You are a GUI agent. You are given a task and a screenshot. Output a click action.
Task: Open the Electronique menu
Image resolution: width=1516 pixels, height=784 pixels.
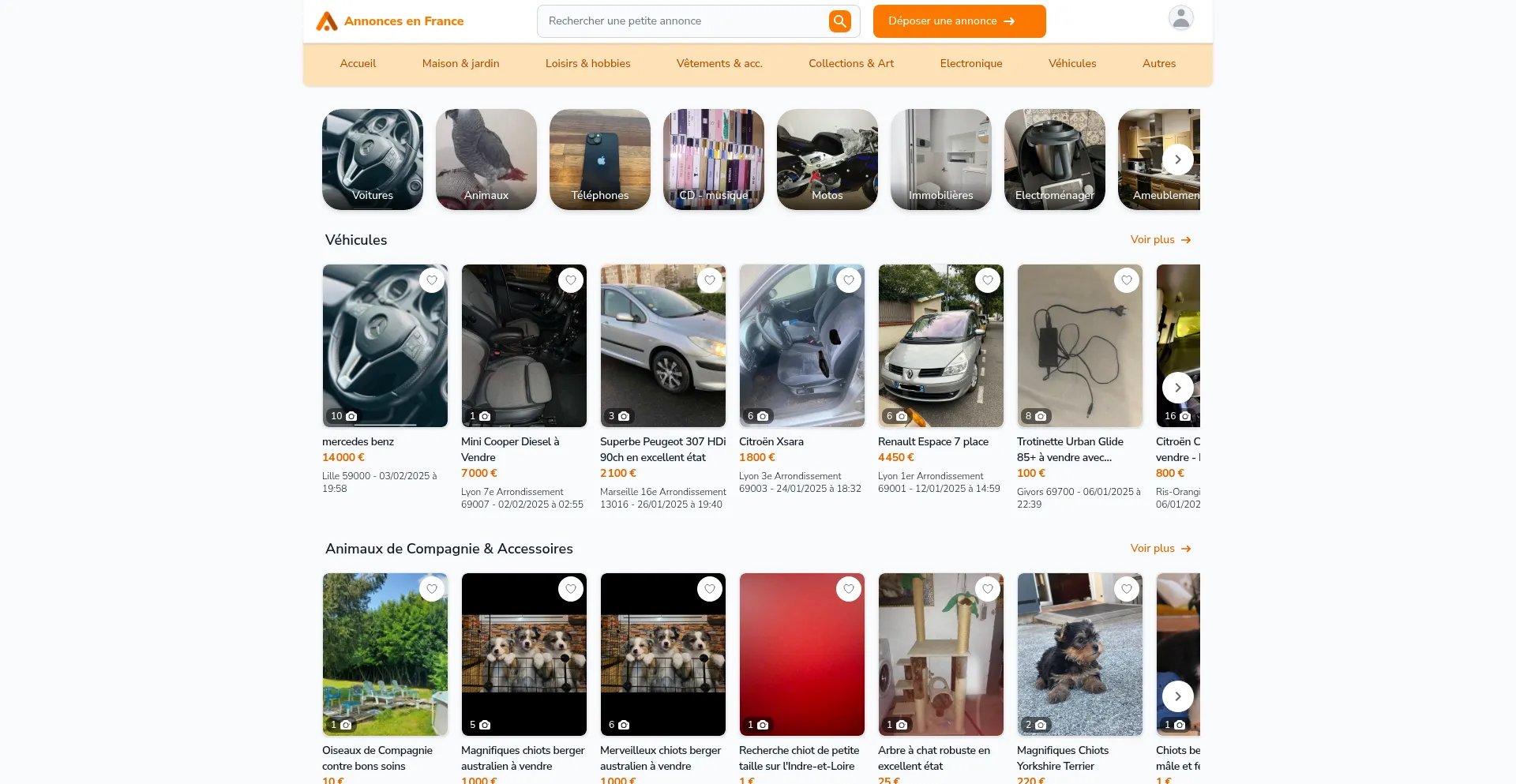[971, 64]
